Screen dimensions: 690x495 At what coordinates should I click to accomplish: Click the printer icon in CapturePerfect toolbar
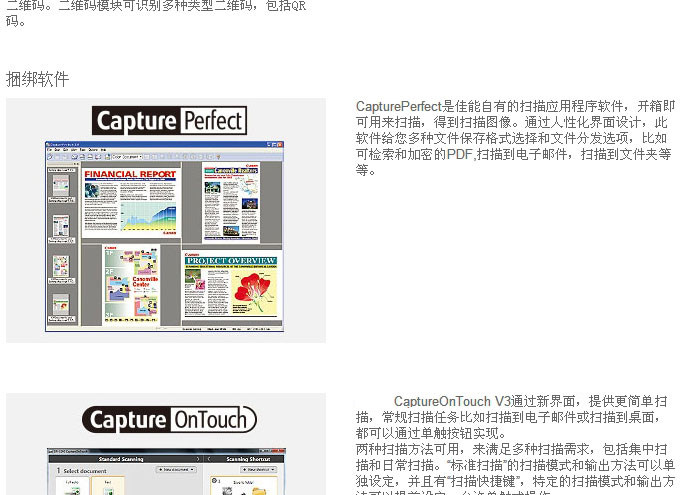tap(82, 157)
